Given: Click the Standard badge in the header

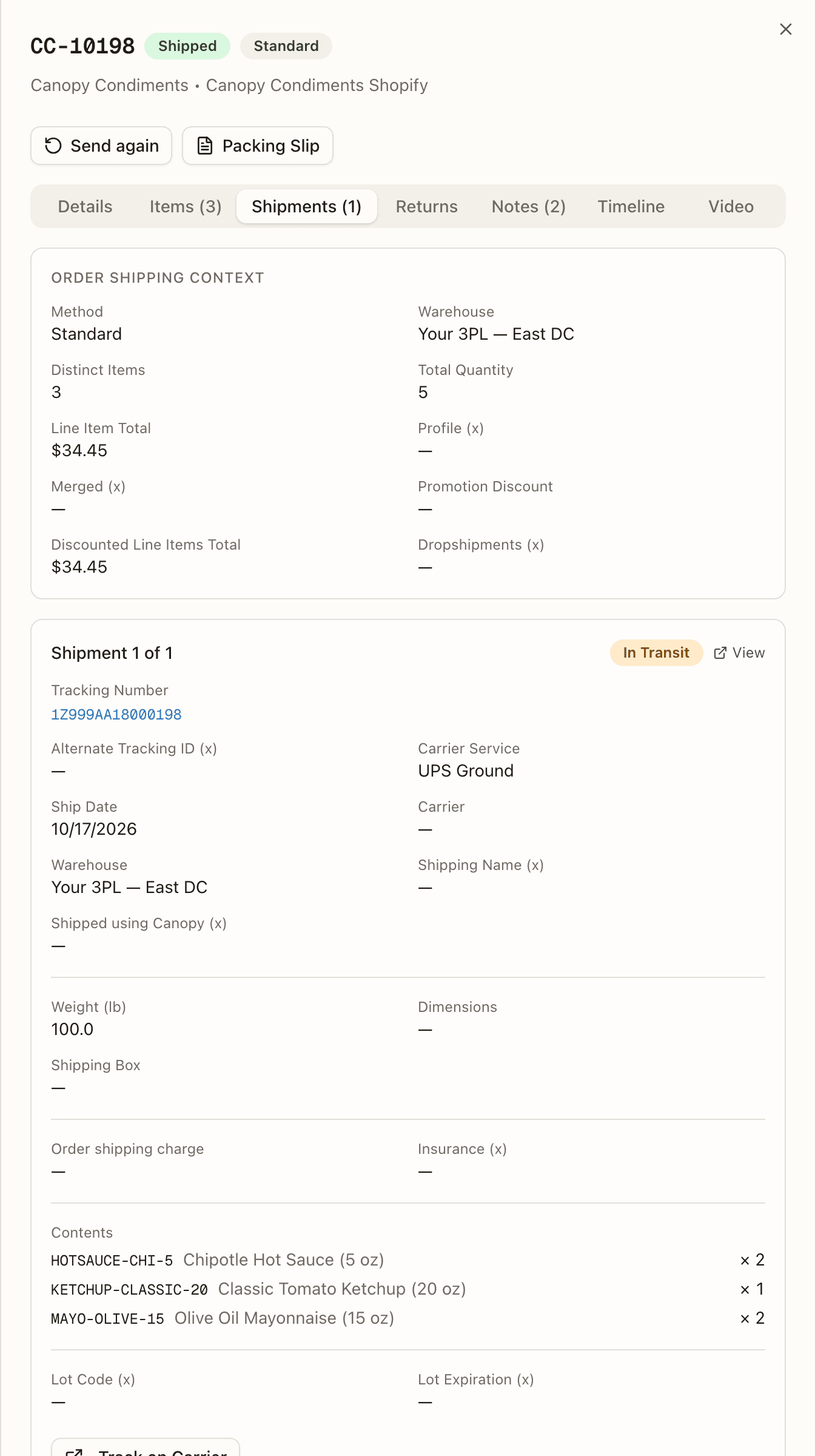Looking at the screenshot, I should point(286,46).
